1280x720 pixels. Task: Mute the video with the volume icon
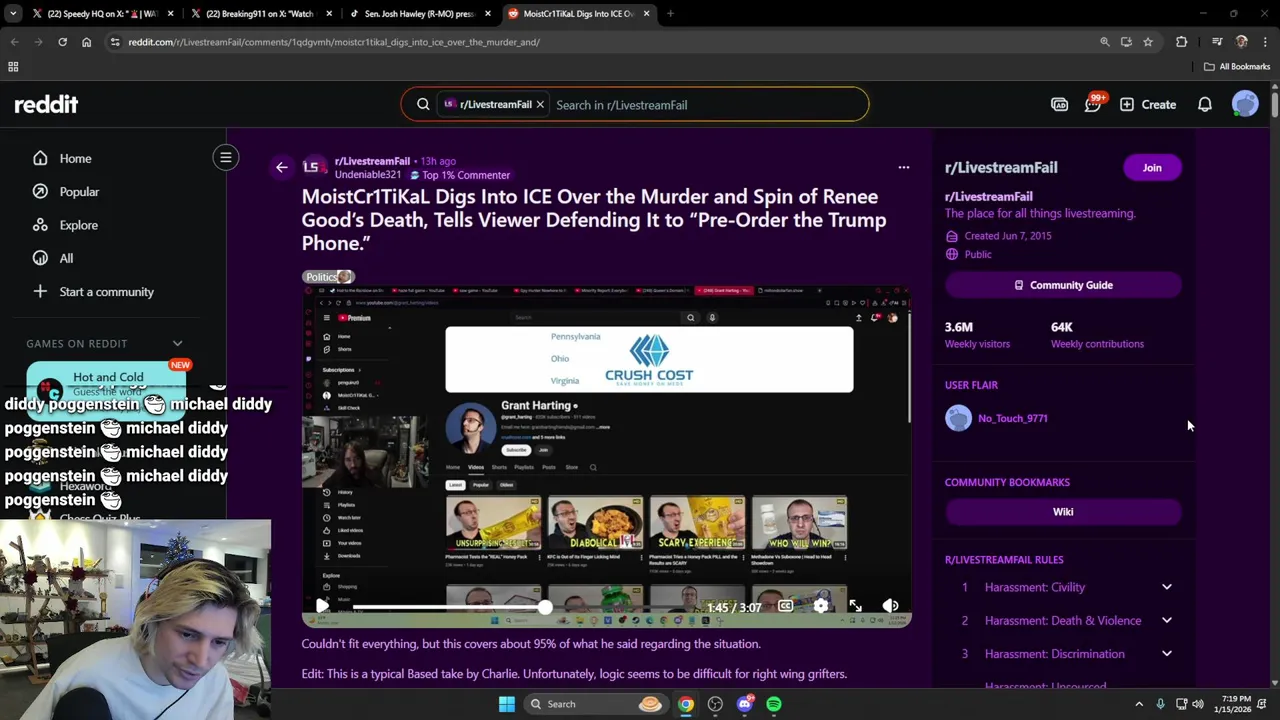point(891,606)
